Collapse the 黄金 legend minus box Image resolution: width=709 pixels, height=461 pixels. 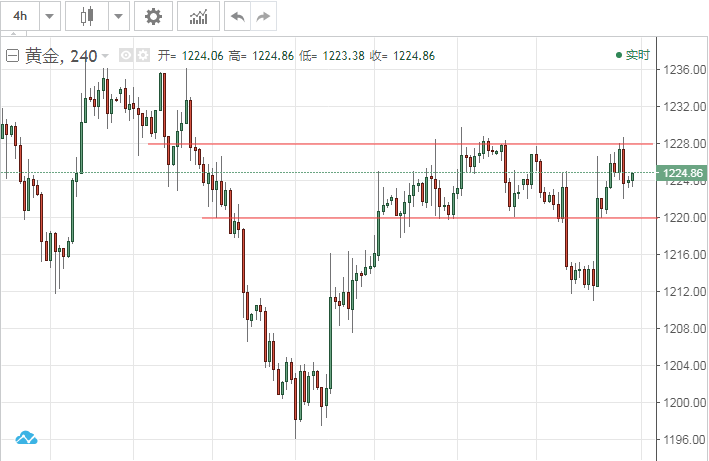pos(12,56)
